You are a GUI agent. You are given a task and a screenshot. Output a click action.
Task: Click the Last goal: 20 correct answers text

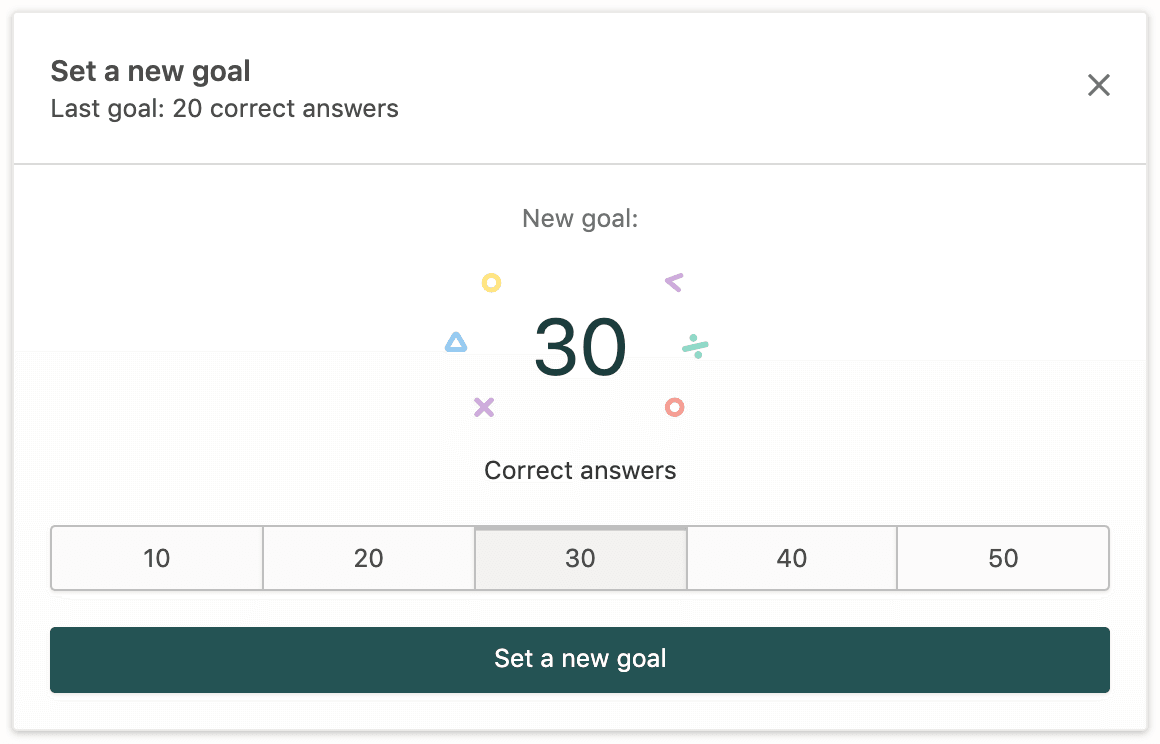[224, 108]
